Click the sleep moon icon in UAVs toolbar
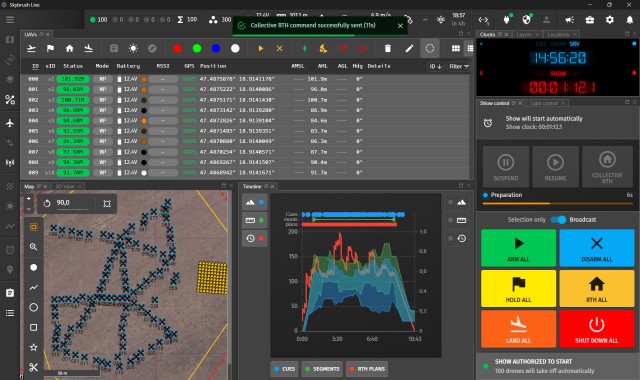 [x=323, y=49]
